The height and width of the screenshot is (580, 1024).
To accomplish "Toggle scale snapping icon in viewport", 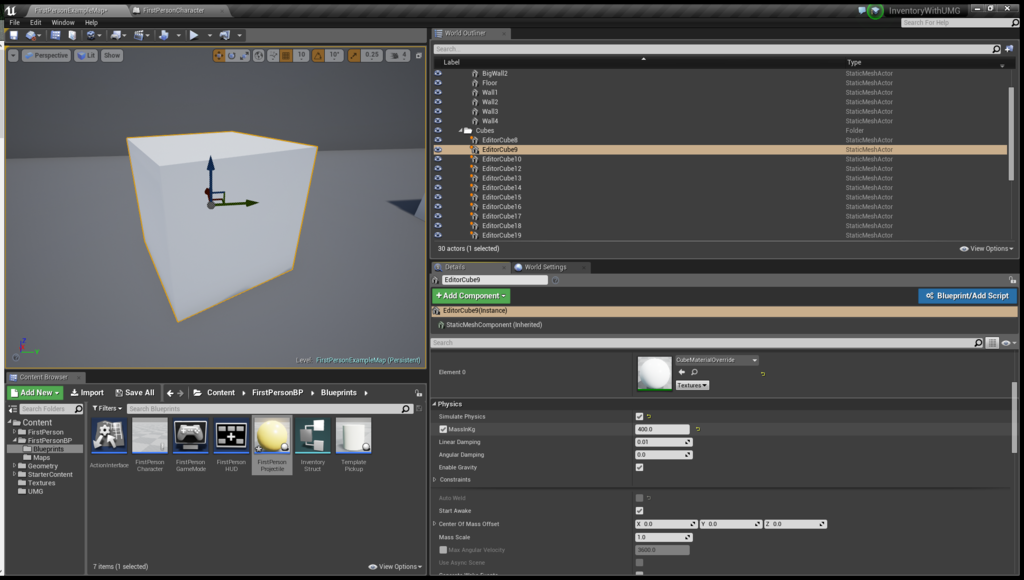I will pos(354,56).
